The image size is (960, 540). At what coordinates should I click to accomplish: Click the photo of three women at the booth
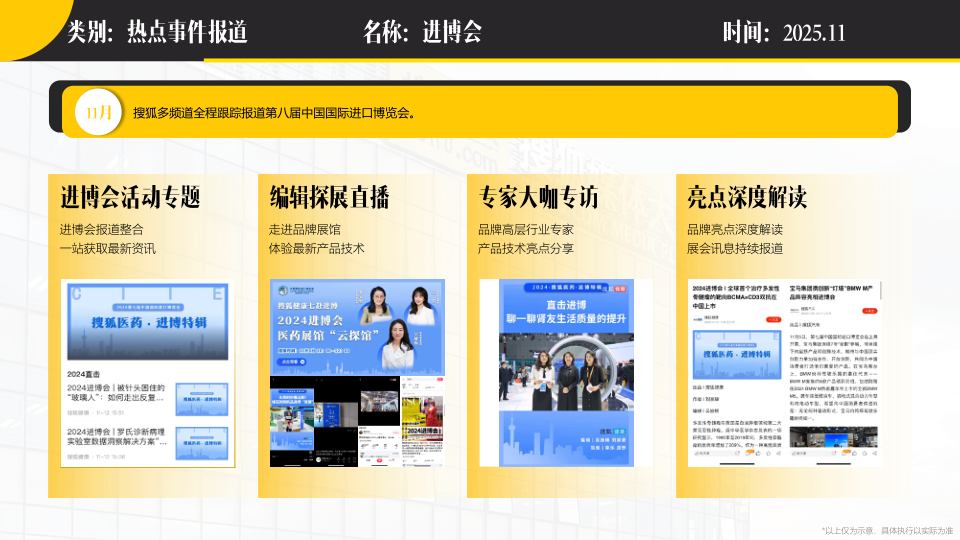tap(566, 372)
